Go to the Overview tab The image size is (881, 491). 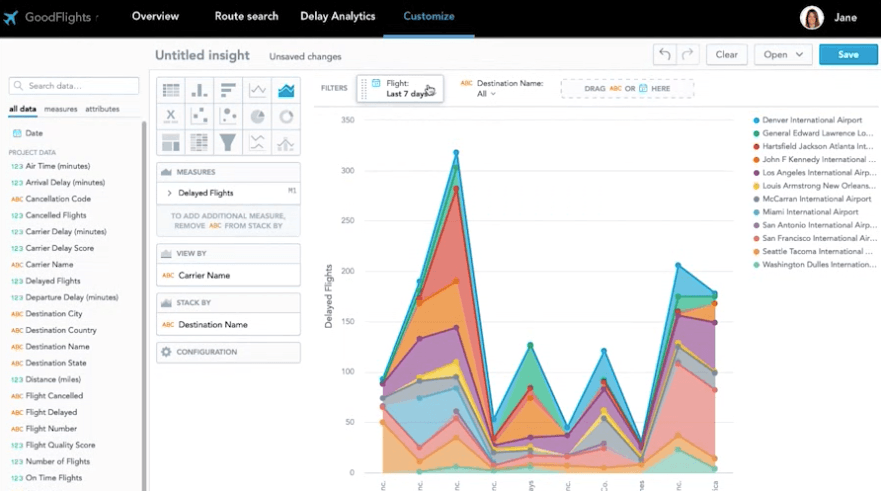click(155, 16)
